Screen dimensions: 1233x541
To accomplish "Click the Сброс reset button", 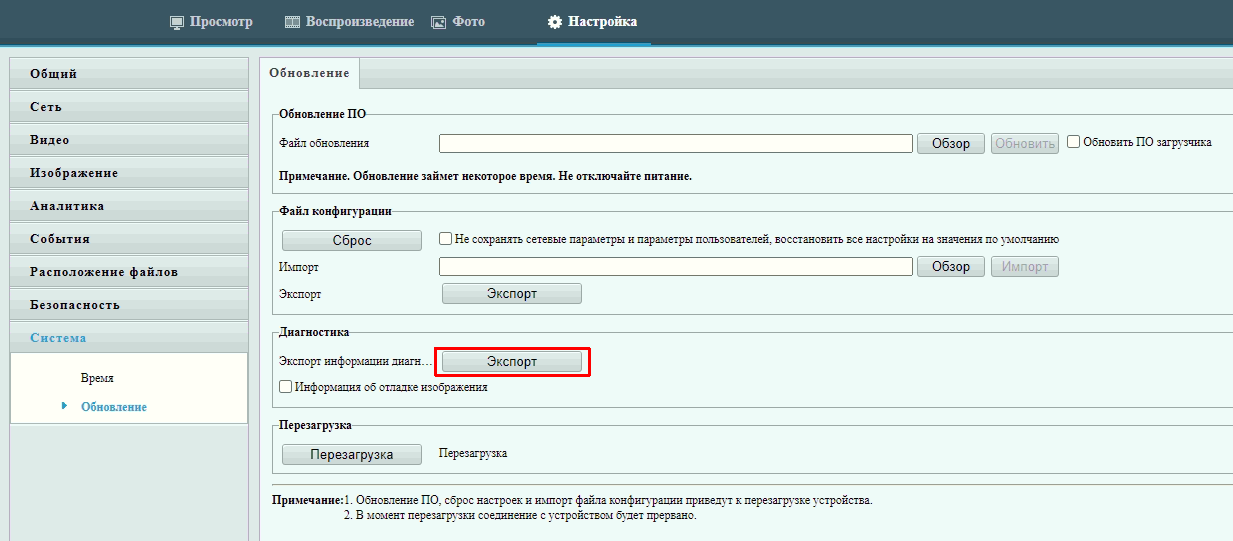I will click(x=352, y=241).
